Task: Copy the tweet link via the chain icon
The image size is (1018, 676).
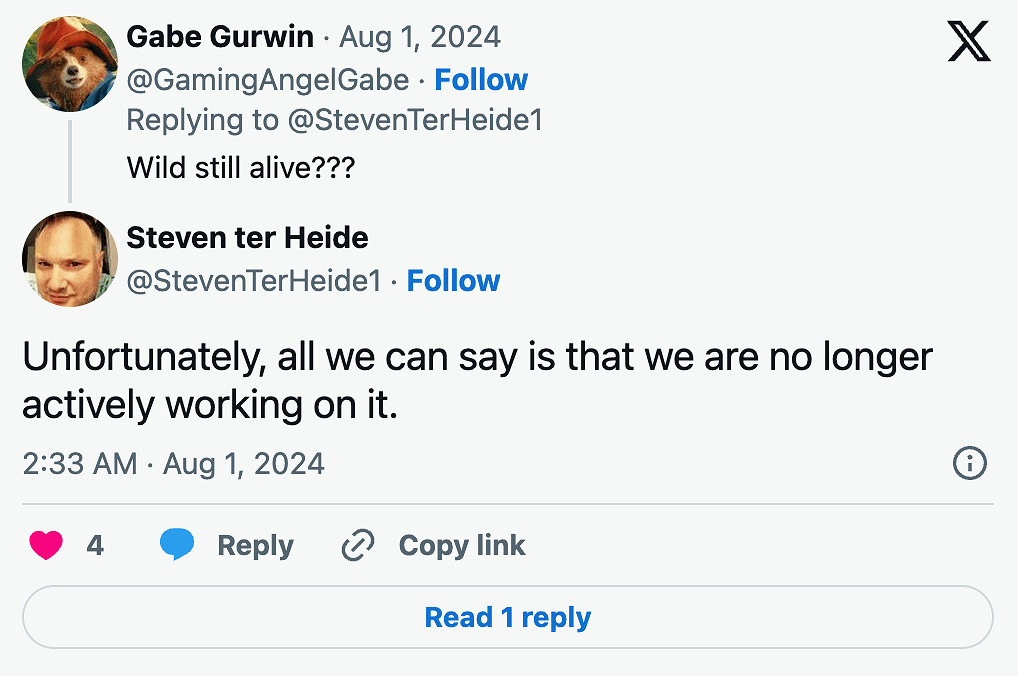Action: tap(357, 545)
